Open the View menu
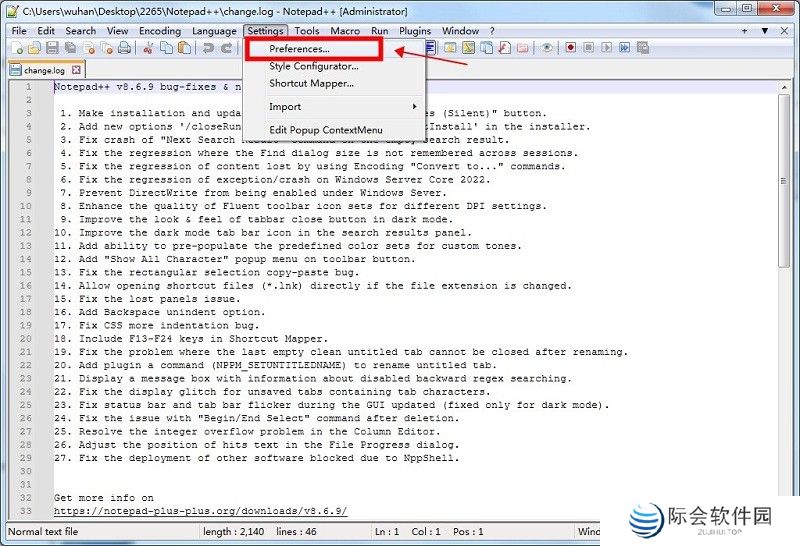This screenshot has height=546, width=800. (x=117, y=31)
